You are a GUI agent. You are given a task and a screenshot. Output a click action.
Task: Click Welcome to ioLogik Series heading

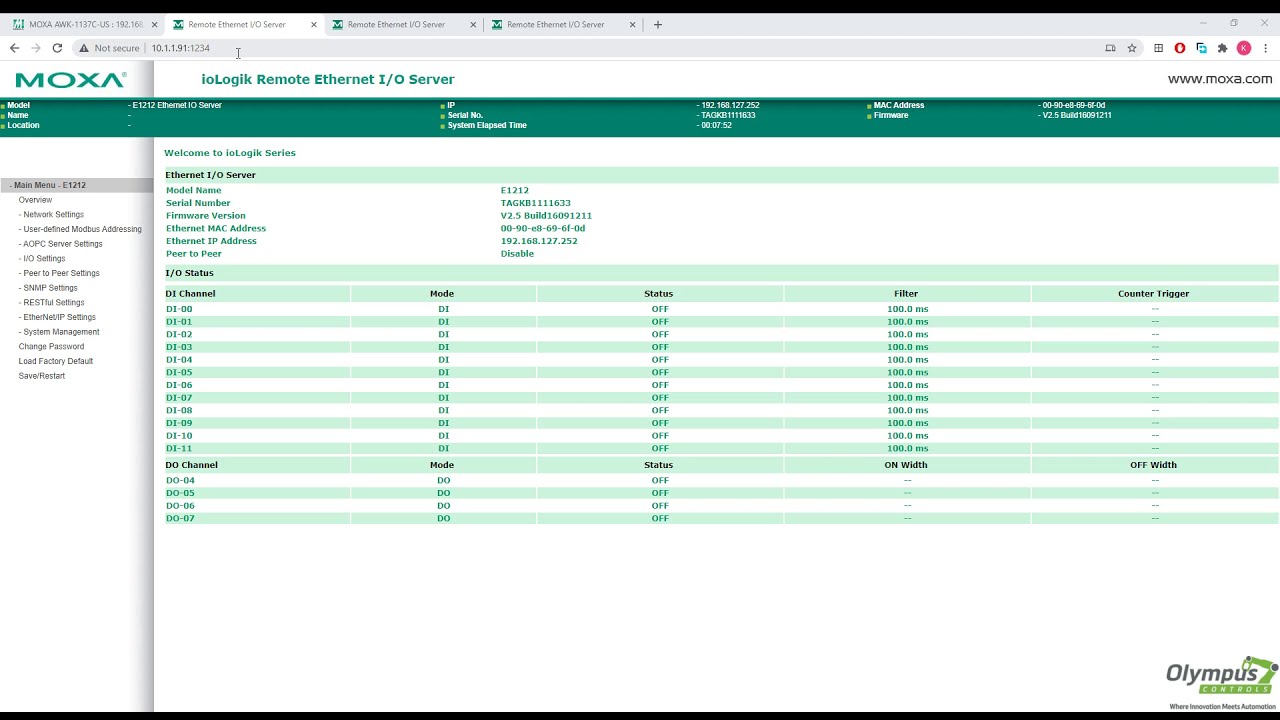pos(230,153)
